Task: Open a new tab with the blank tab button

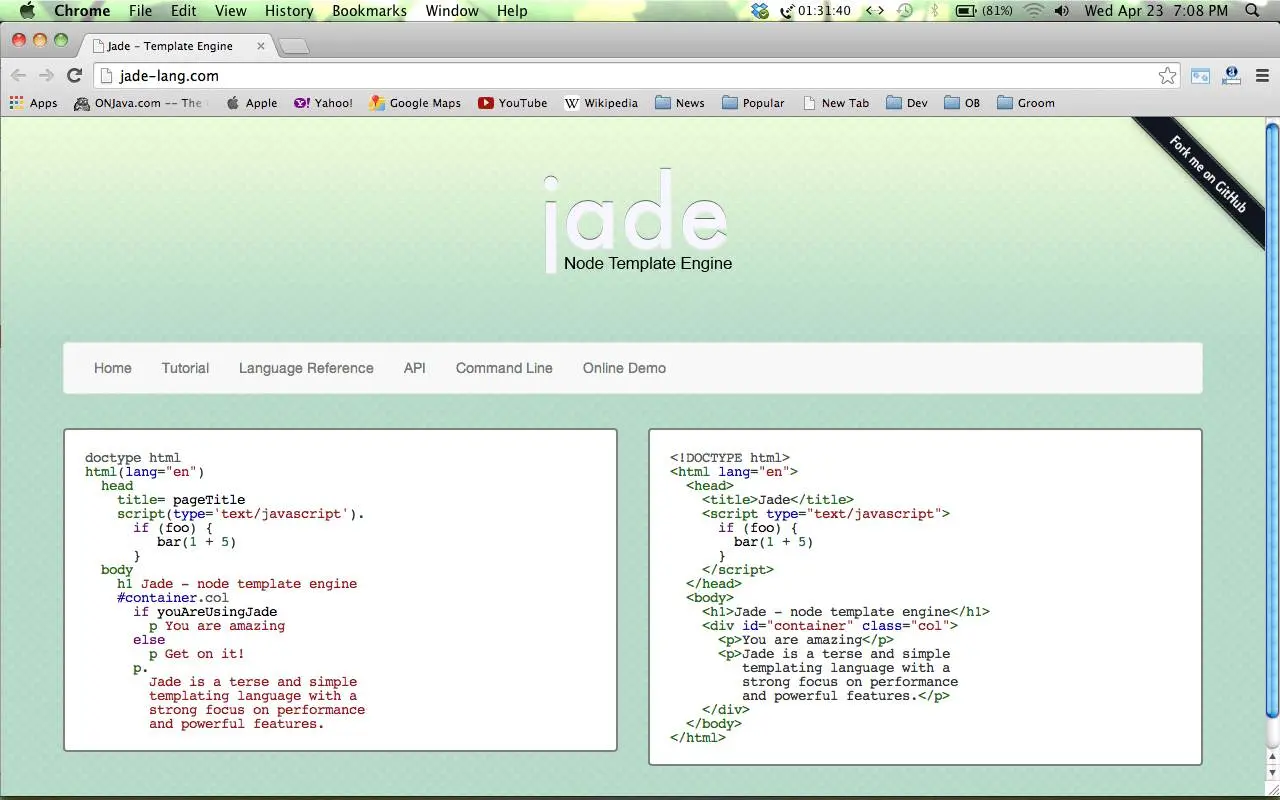Action: pos(293,46)
